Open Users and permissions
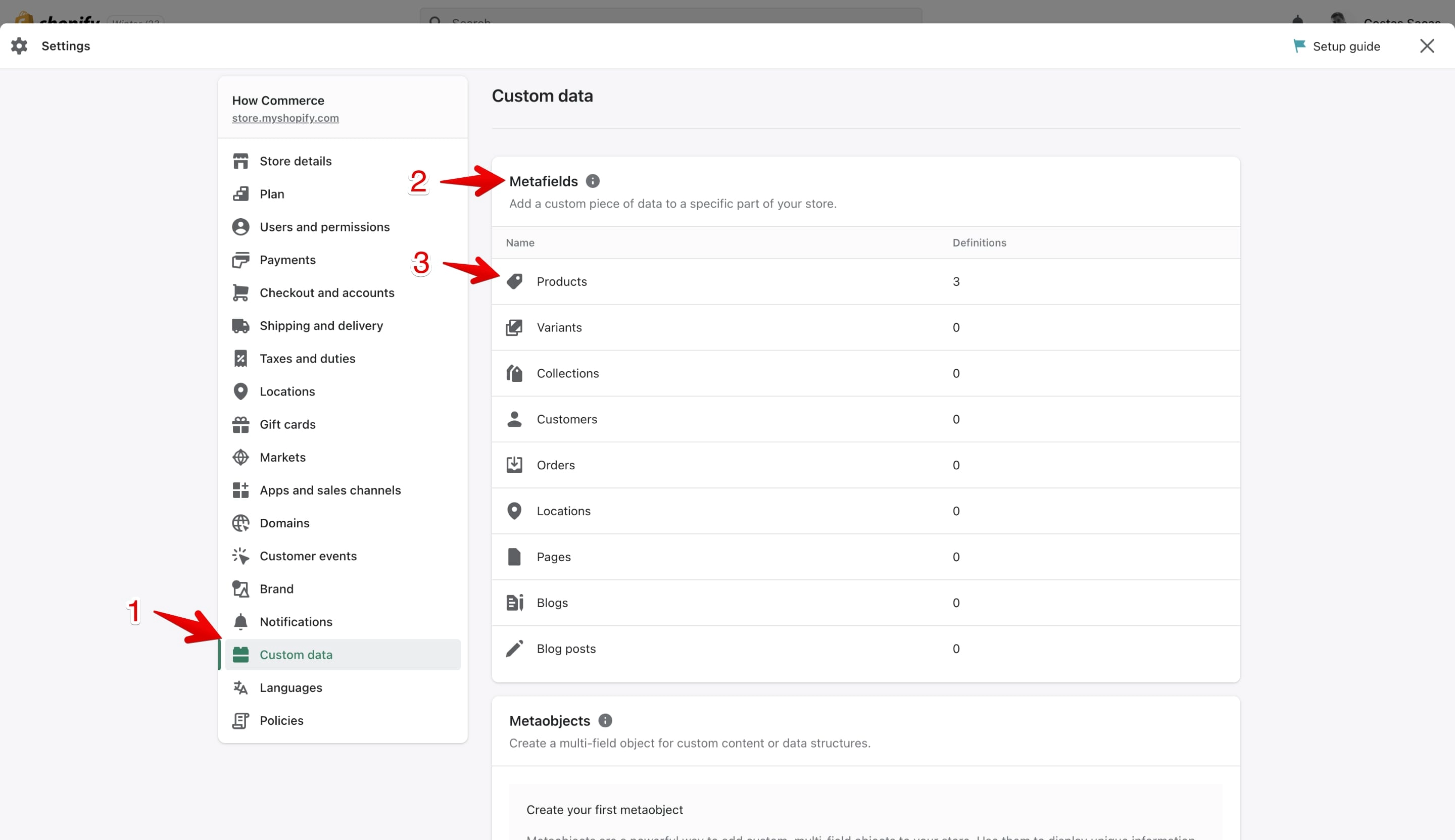The image size is (1455, 840). 343,227
